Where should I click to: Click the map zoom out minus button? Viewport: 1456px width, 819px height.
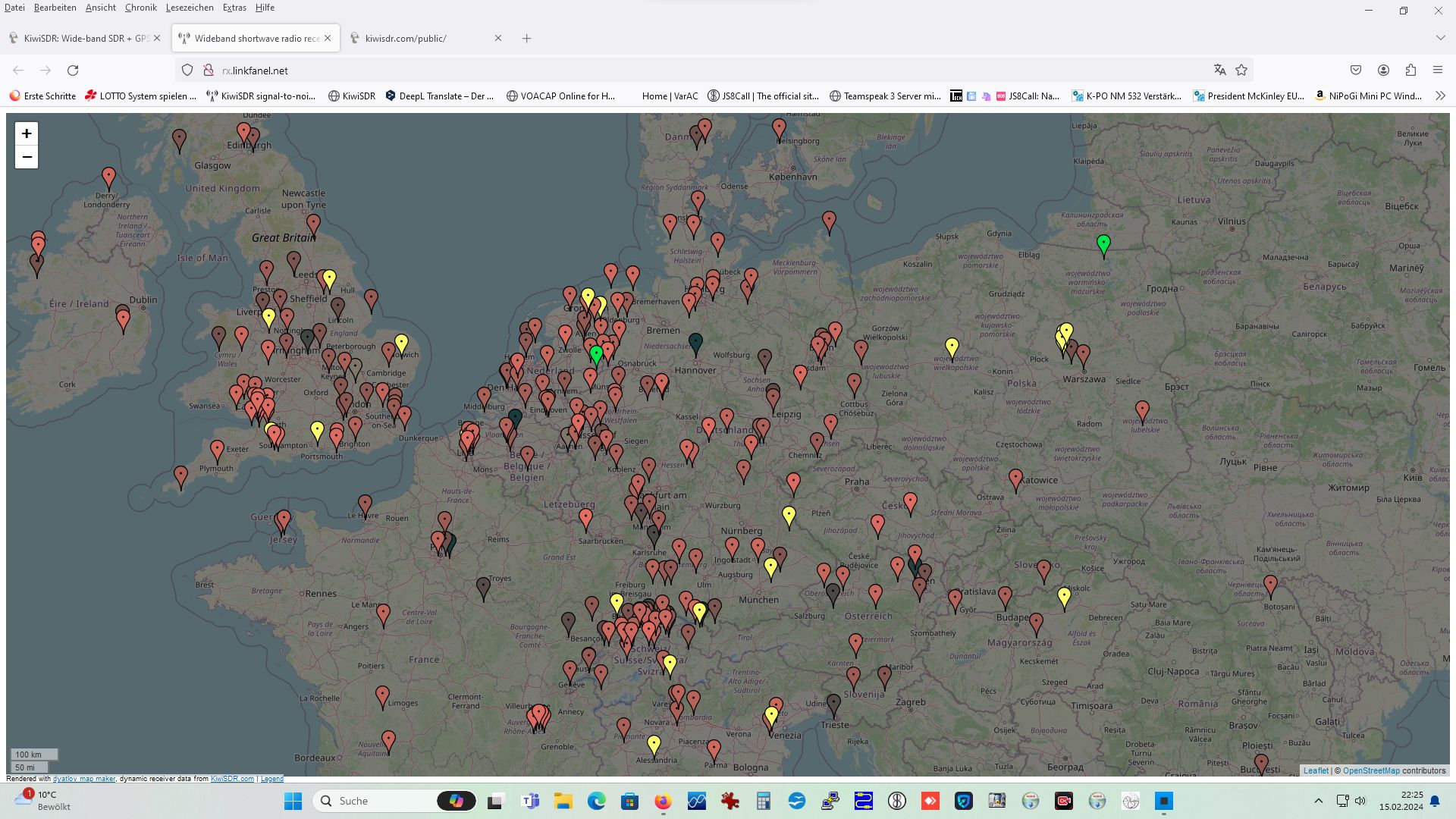coord(27,157)
